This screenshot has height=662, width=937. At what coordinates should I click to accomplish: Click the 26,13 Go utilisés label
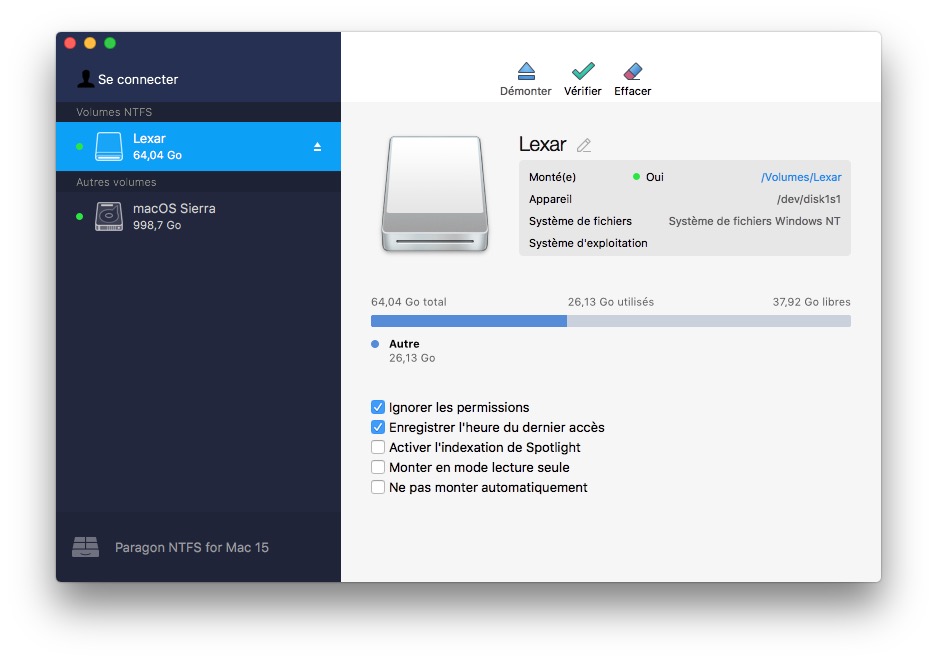coord(611,302)
